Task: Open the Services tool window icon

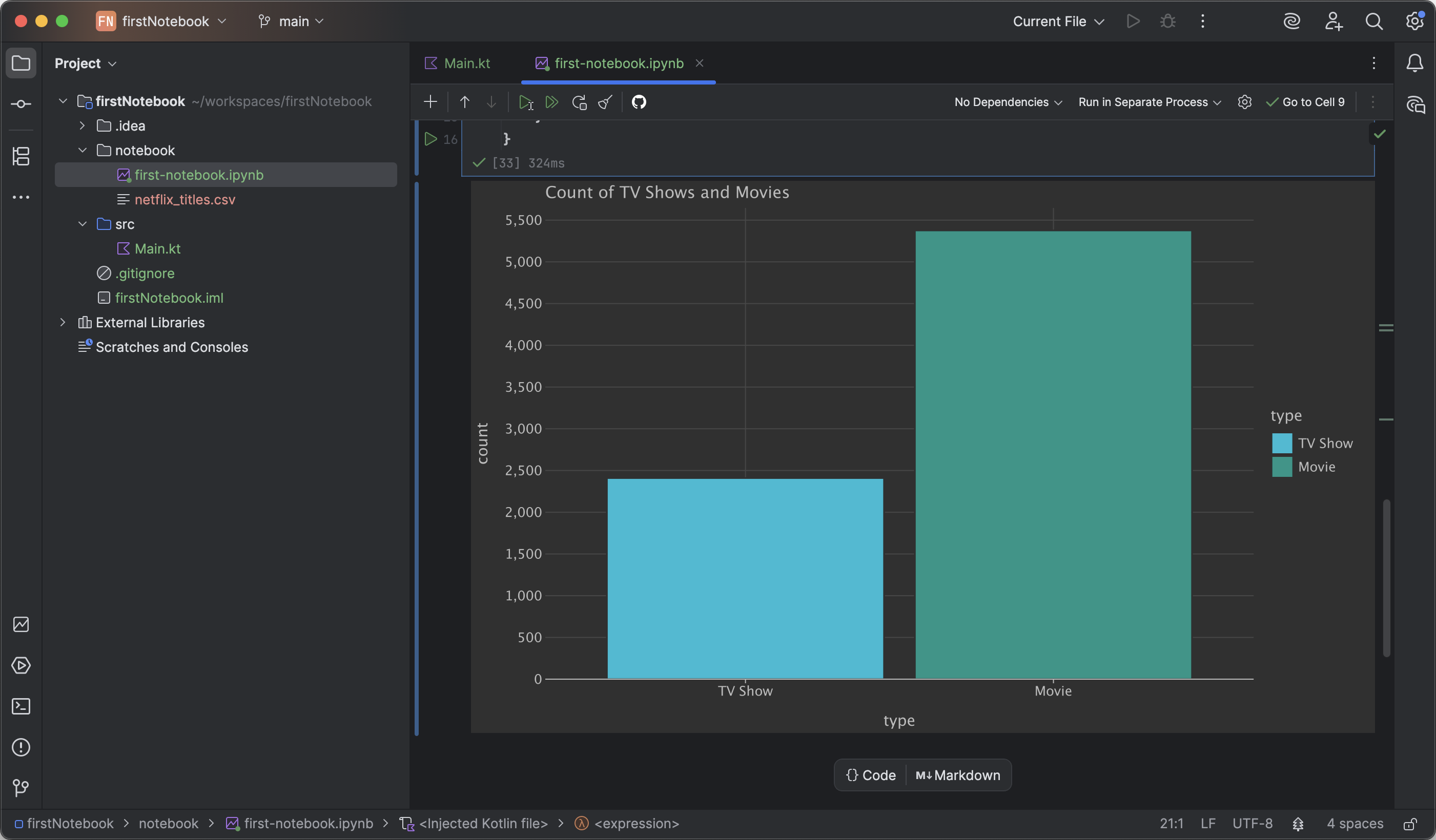Action: pos(21,665)
